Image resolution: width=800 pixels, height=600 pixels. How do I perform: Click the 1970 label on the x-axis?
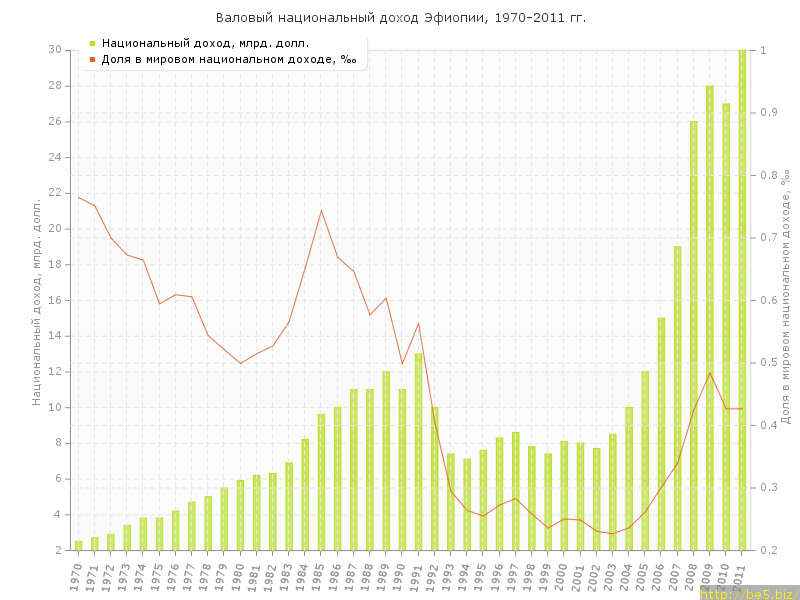click(77, 573)
